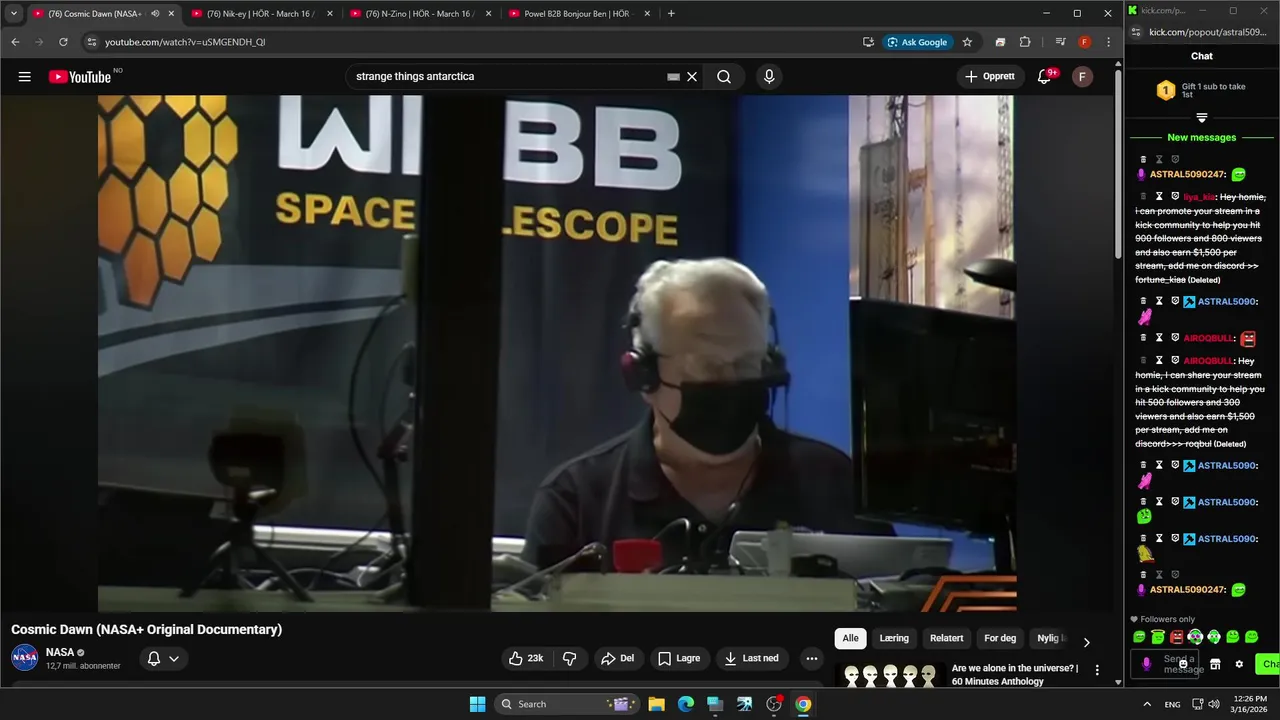Open NASA channel name link

tap(60, 652)
